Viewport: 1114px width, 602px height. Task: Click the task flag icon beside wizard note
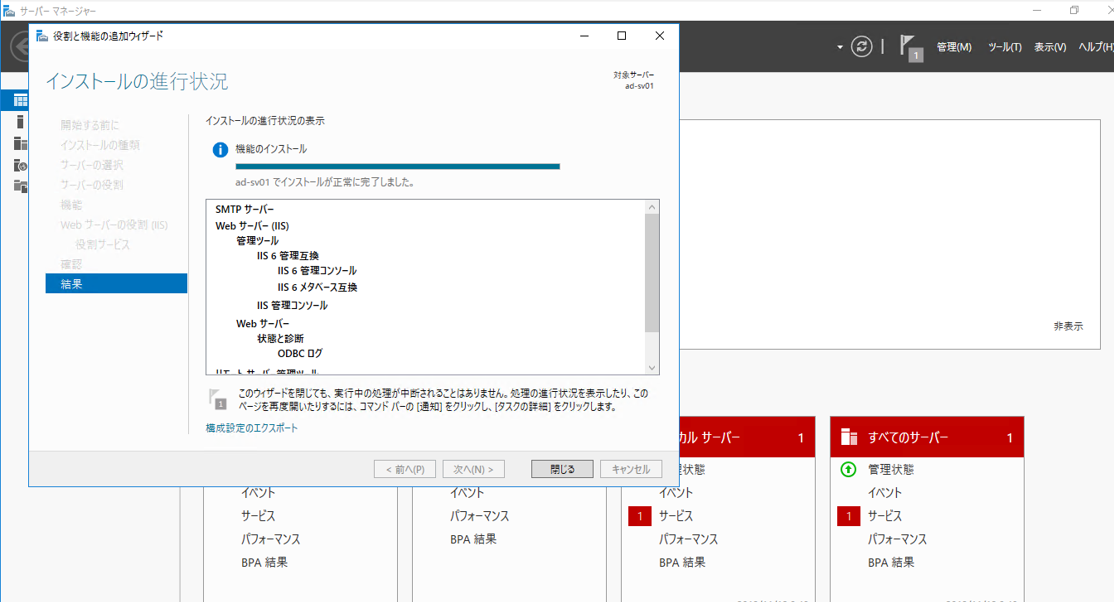217,399
